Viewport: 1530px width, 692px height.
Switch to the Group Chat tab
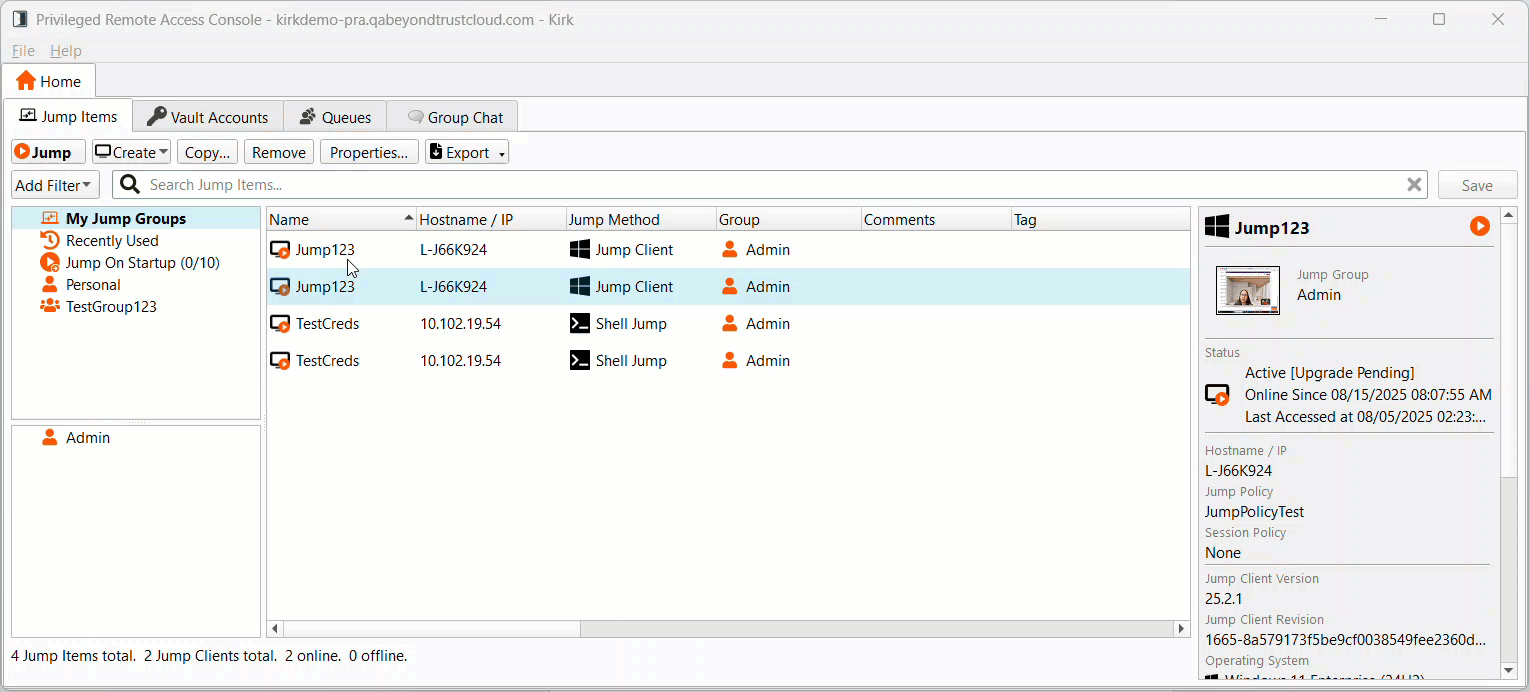[453, 117]
